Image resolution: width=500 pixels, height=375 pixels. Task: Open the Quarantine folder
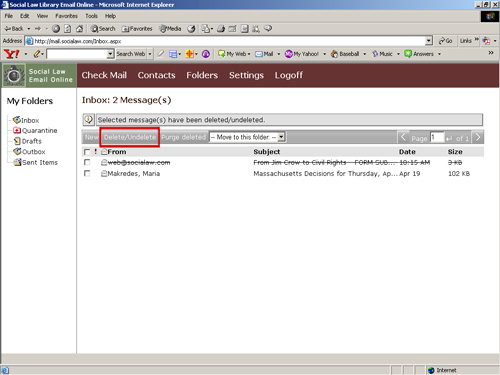click(35, 130)
